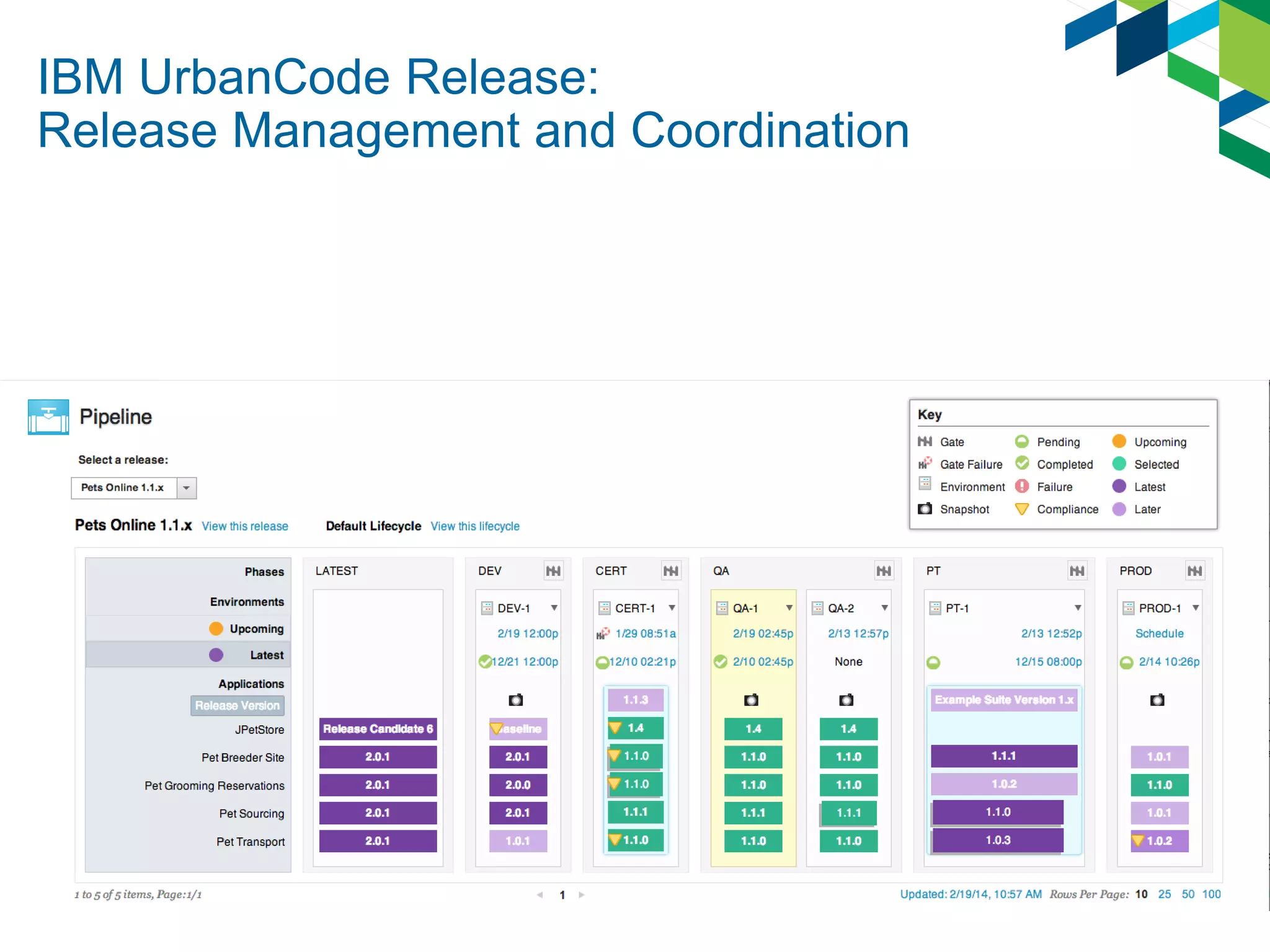Select the Example Suite Version 1.x block
The image size is (1270, 952).
coord(1004,700)
